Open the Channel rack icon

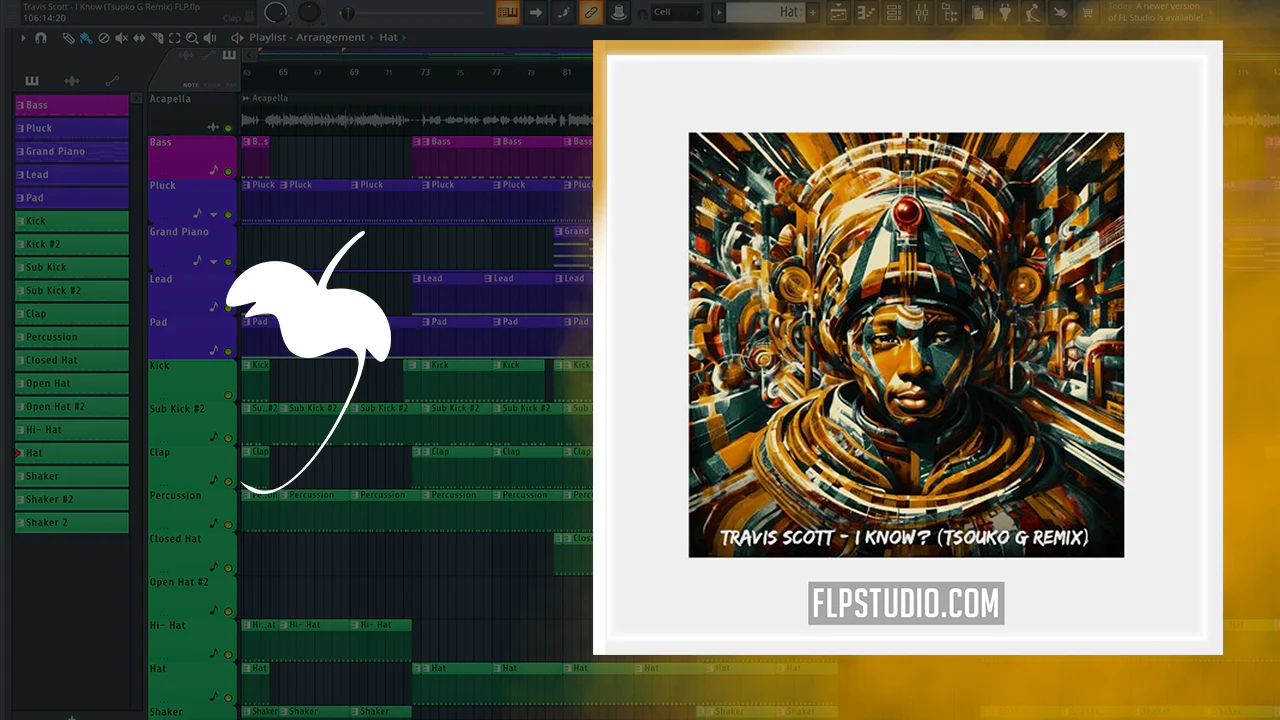(x=894, y=13)
